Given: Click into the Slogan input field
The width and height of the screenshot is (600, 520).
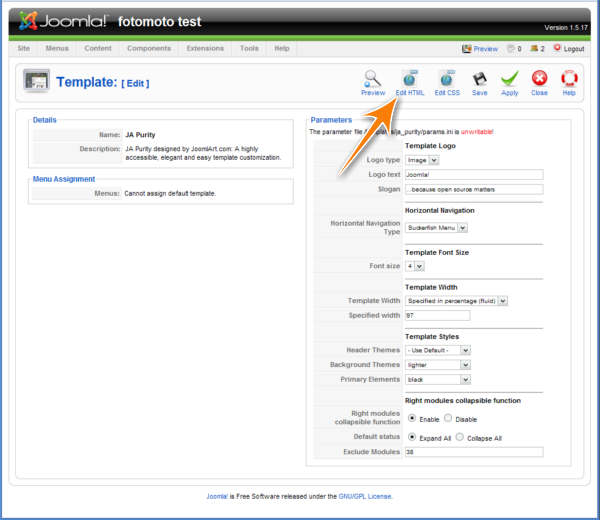Looking at the screenshot, I should pos(474,189).
